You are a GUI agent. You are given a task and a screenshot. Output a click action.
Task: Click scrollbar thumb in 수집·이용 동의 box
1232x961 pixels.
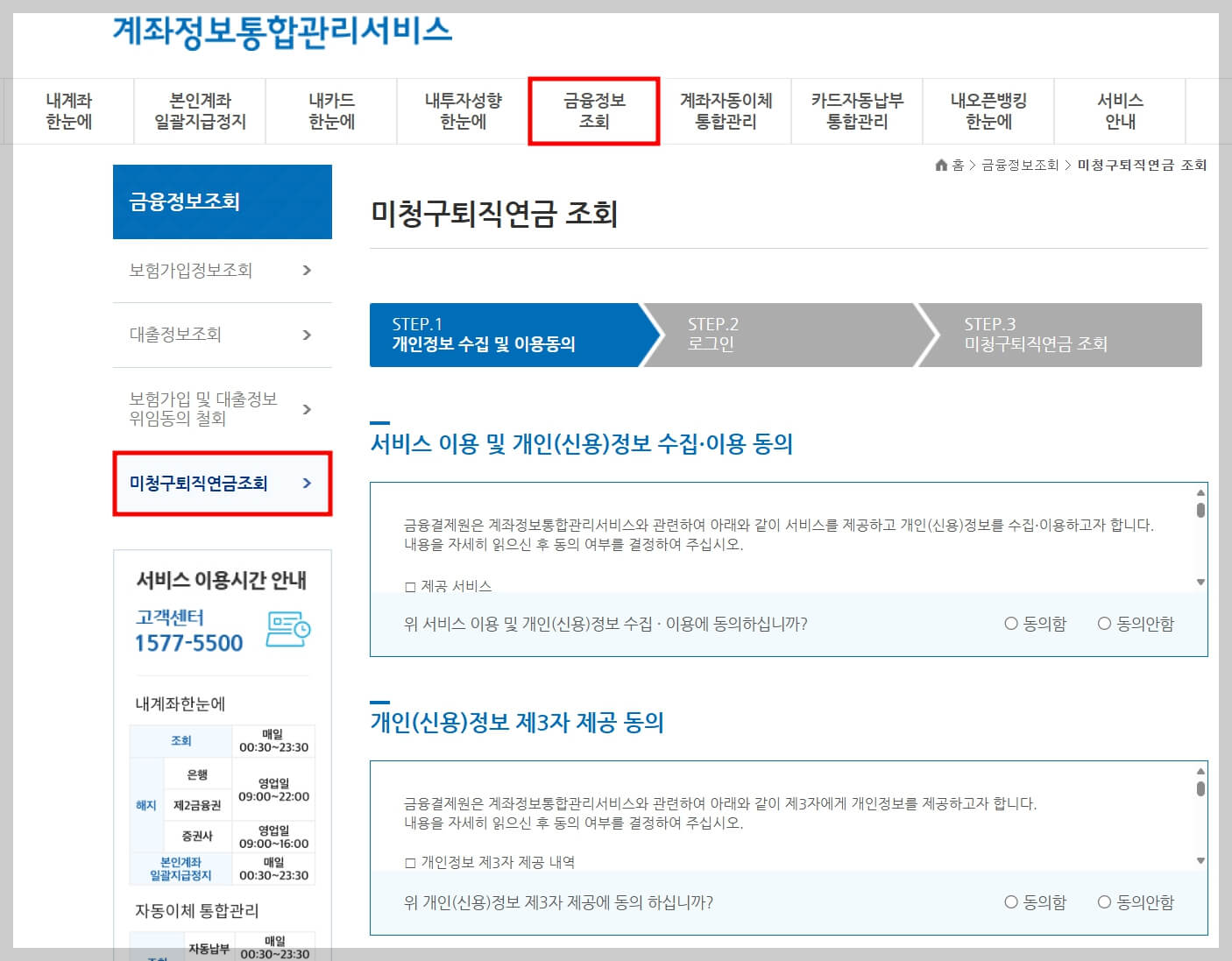1200,510
